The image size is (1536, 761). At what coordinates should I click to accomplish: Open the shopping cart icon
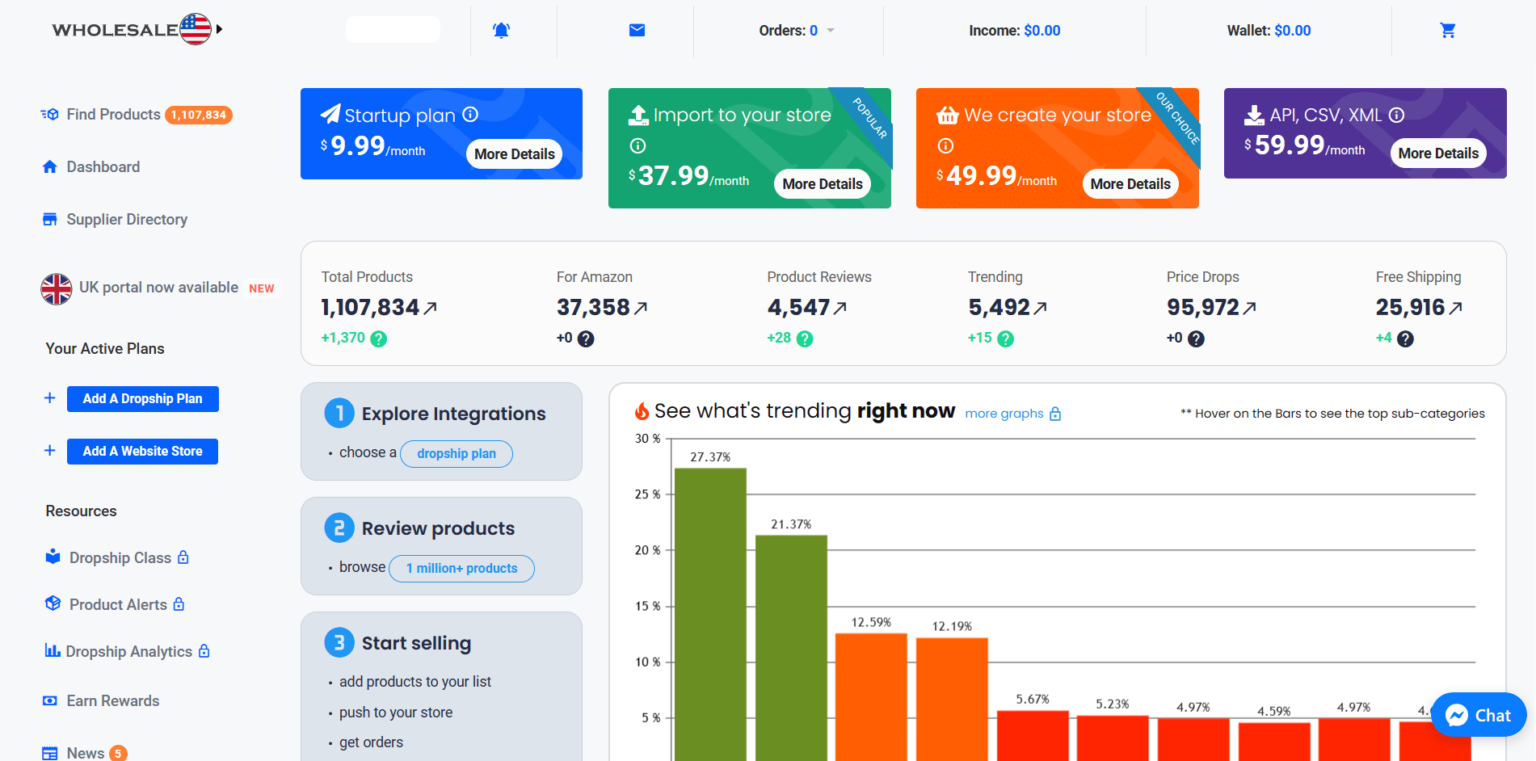(x=1447, y=29)
